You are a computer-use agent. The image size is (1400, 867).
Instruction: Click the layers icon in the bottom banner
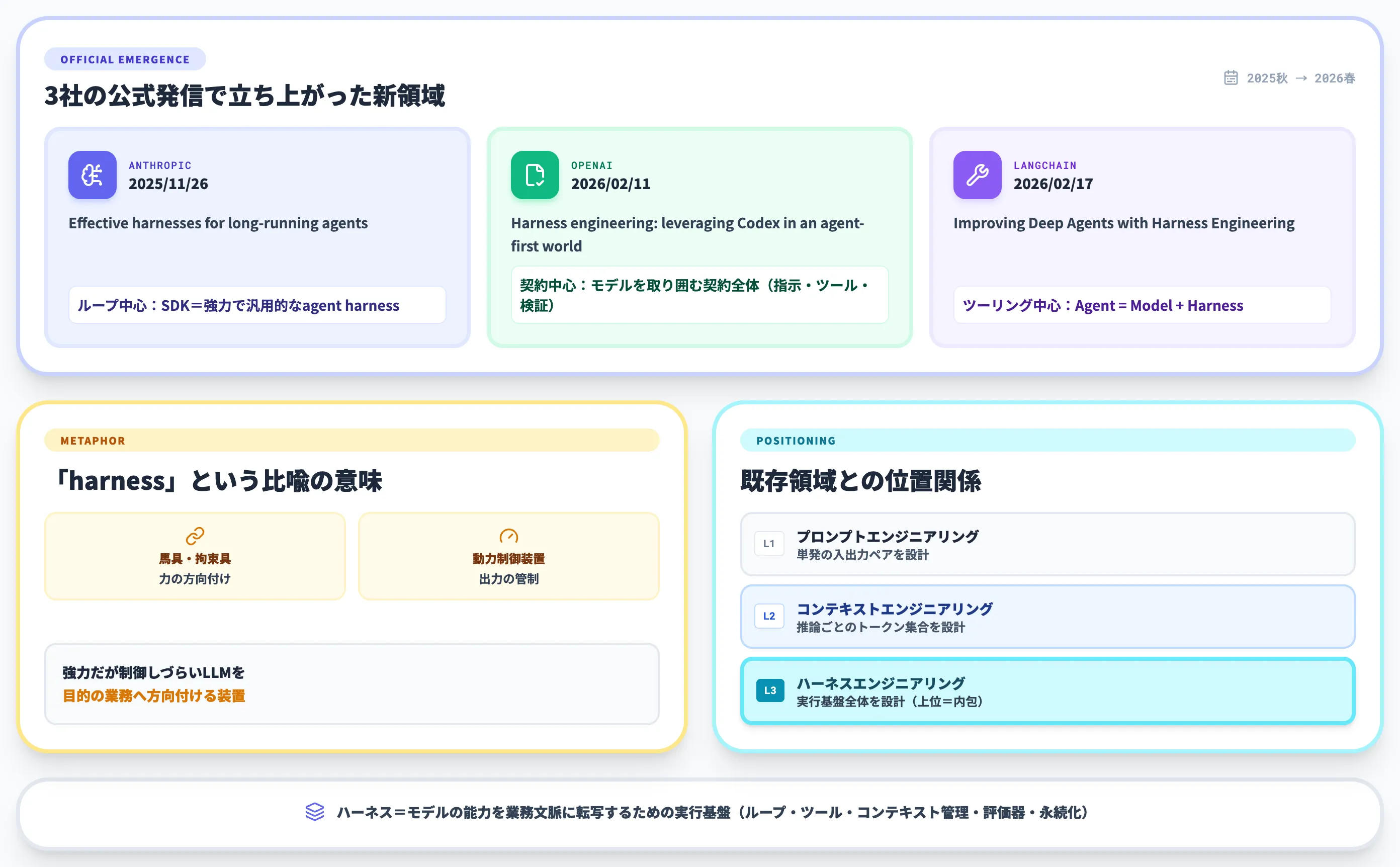(x=315, y=812)
